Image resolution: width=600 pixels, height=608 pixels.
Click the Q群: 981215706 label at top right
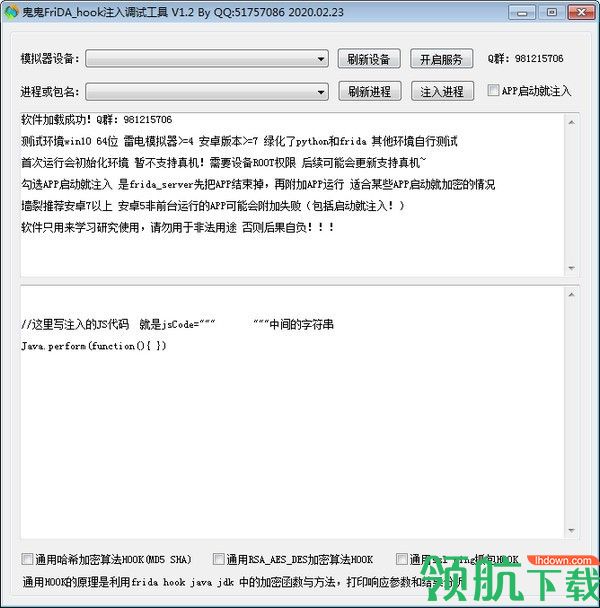point(525,59)
